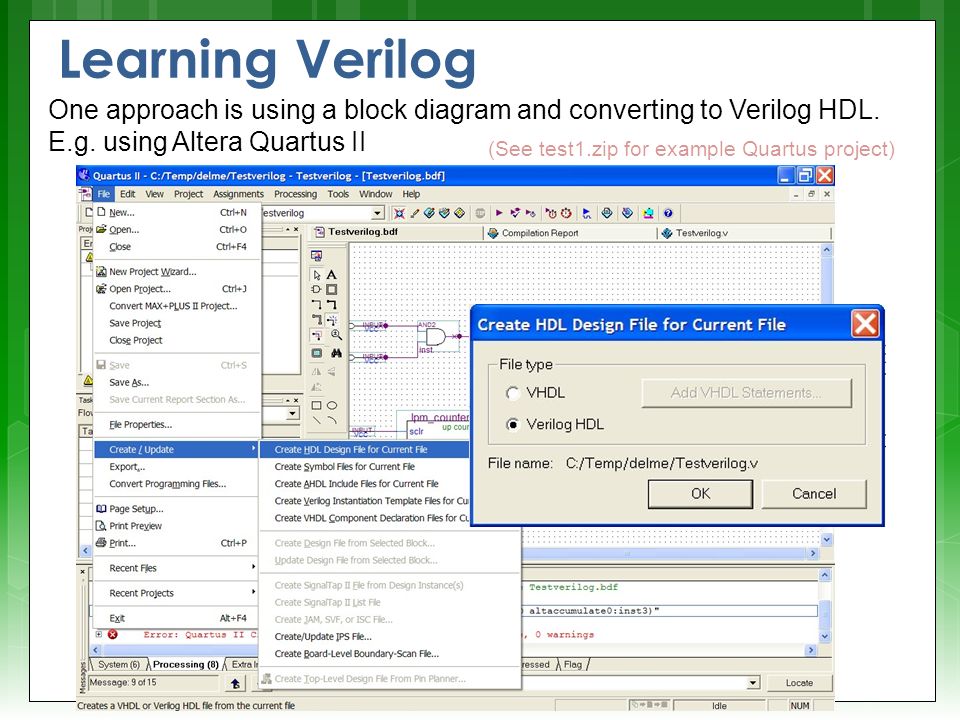The image size is (960, 720).
Task: Open the Flow combo box dropdown
Action: (293, 414)
